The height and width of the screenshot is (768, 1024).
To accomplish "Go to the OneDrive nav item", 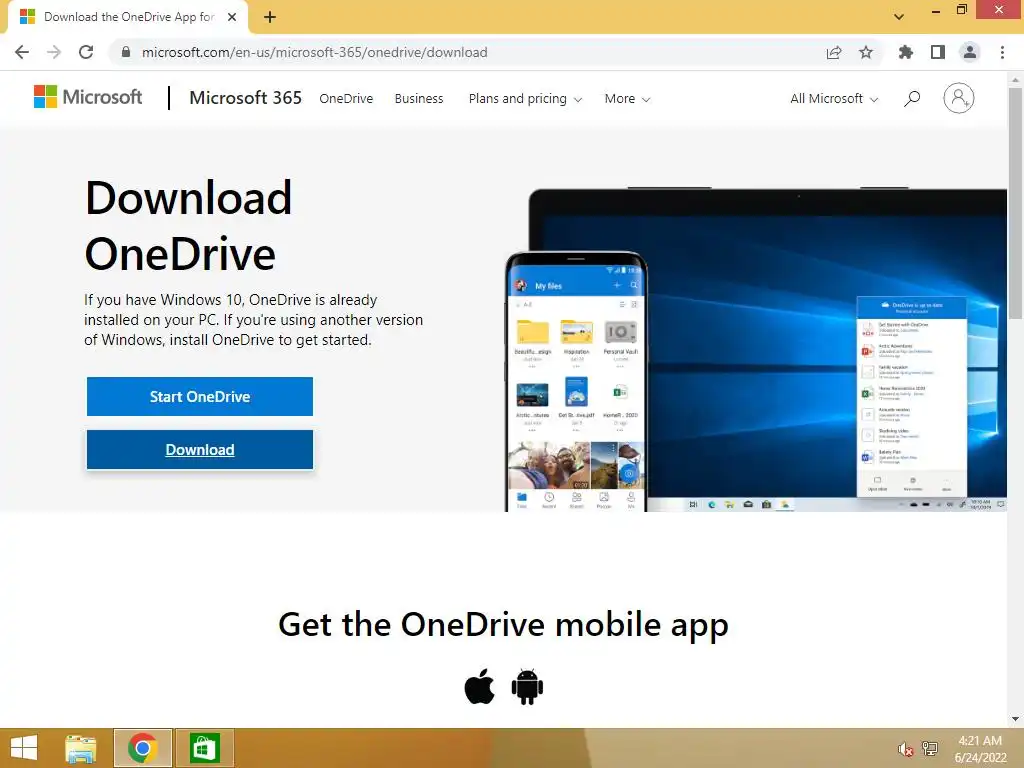I will click(x=346, y=99).
